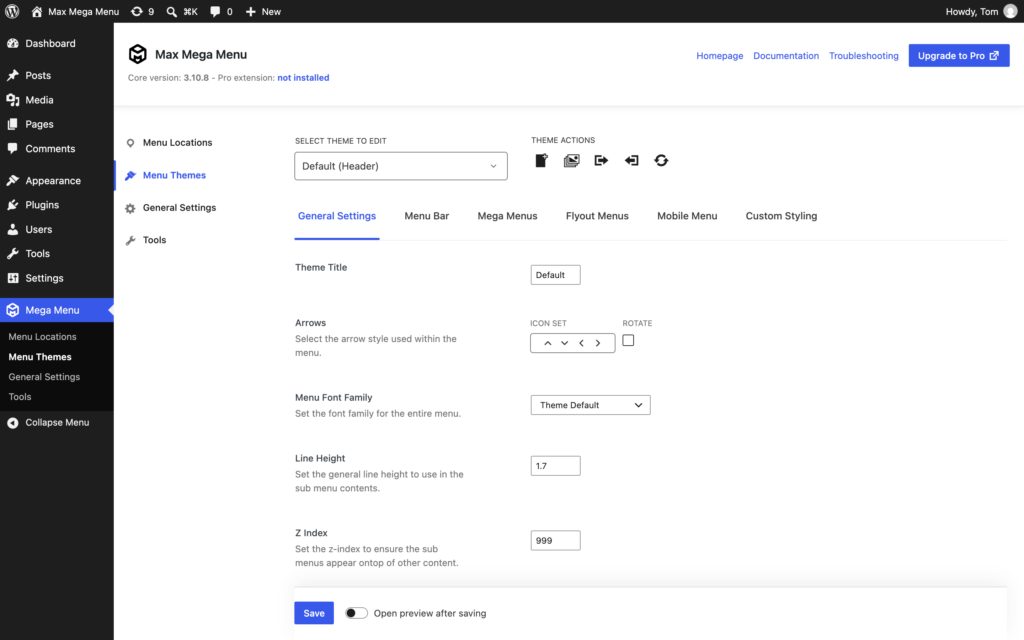
Task: Expand the Select Theme to Edit dropdown
Action: point(400,166)
